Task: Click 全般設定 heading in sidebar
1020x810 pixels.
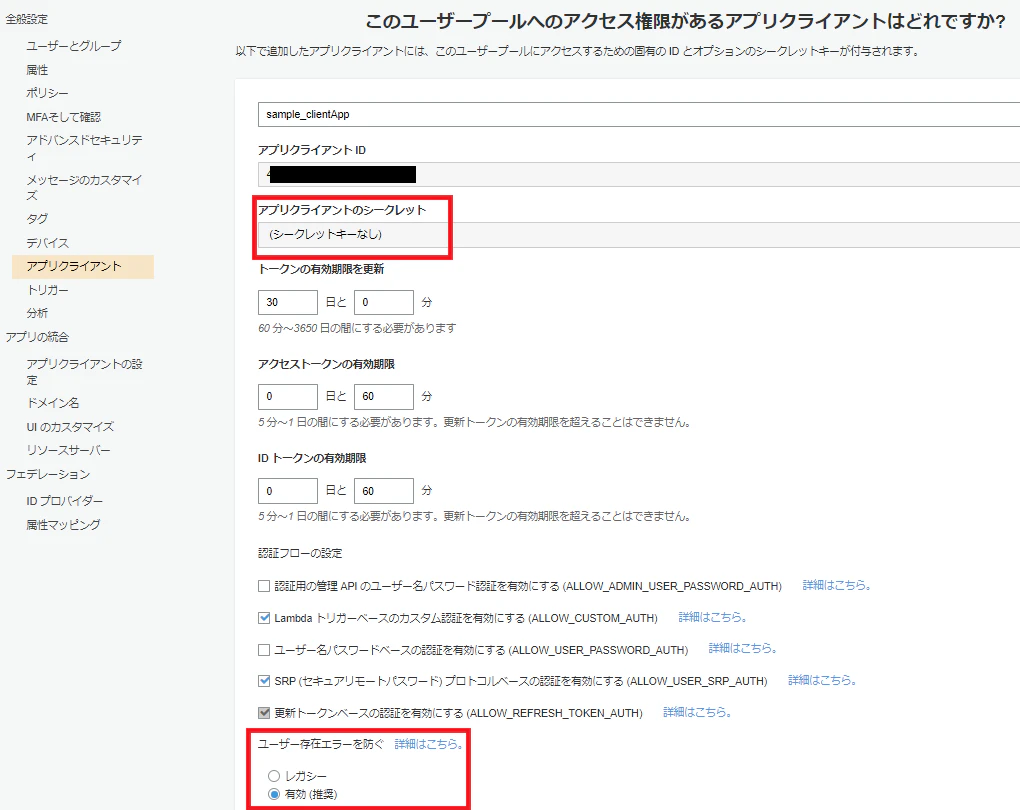Action: (x=27, y=20)
